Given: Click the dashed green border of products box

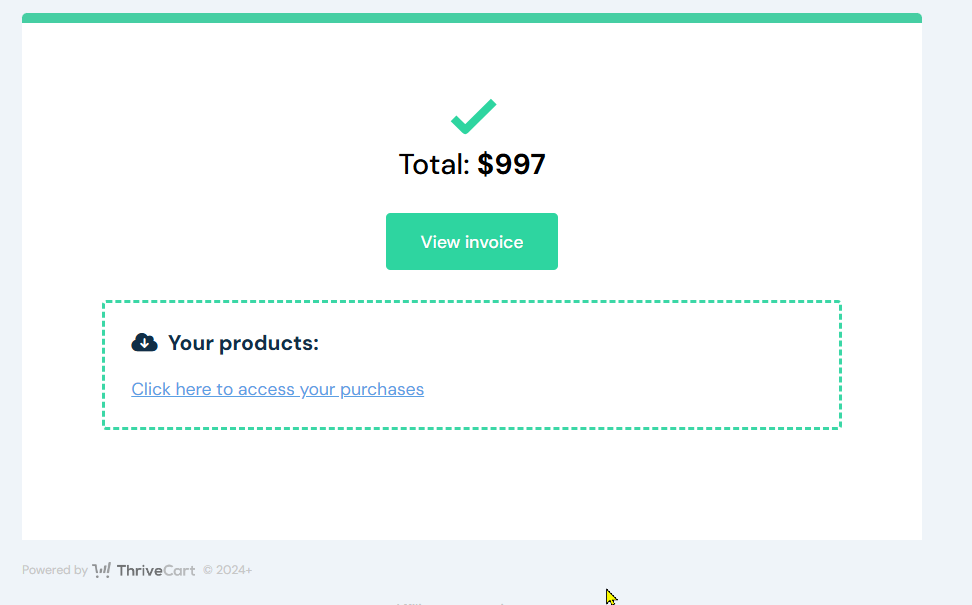Looking at the screenshot, I should click(x=472, y=302).
